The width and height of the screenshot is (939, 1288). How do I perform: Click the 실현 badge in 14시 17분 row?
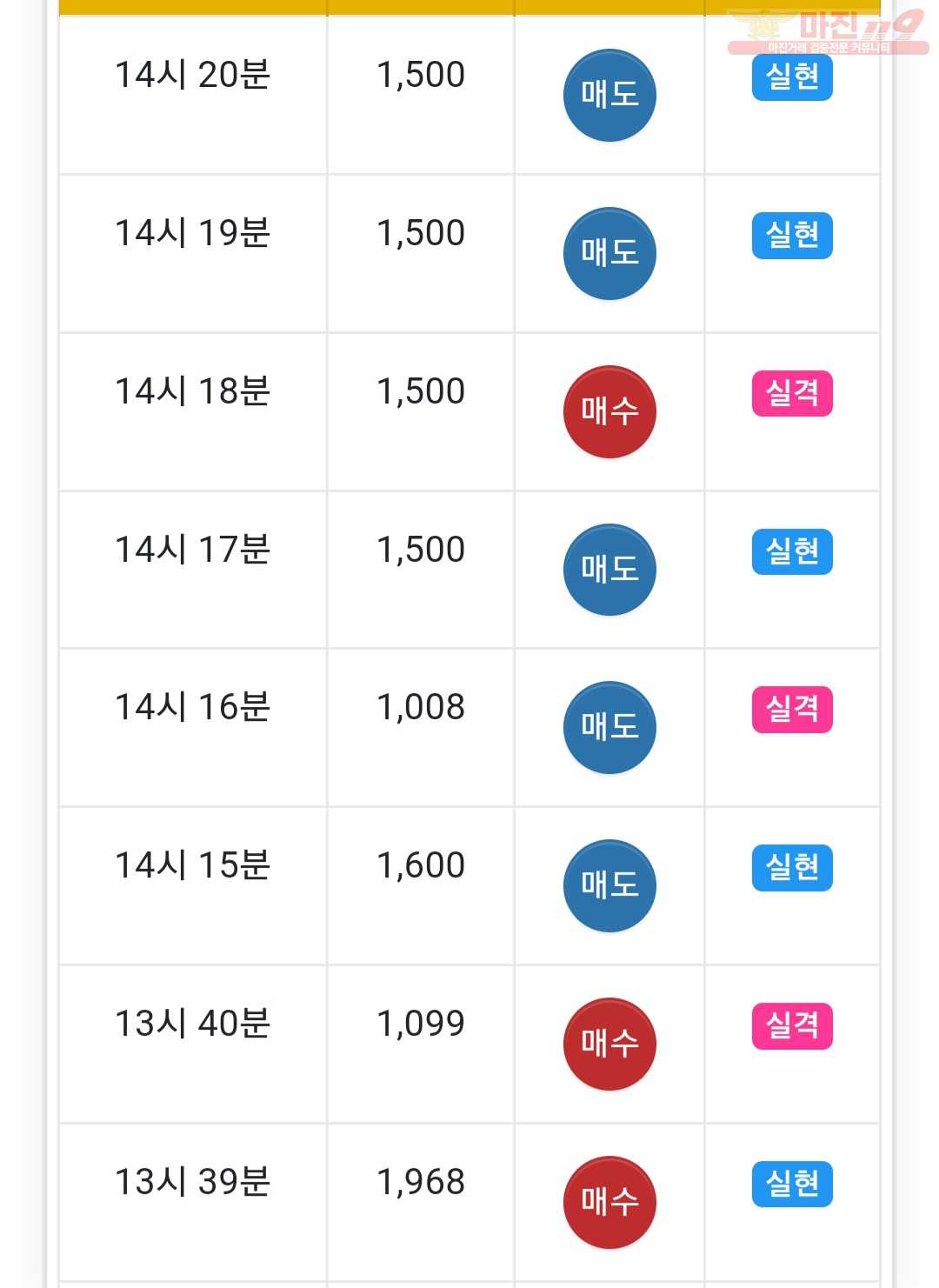click(792, 552)
